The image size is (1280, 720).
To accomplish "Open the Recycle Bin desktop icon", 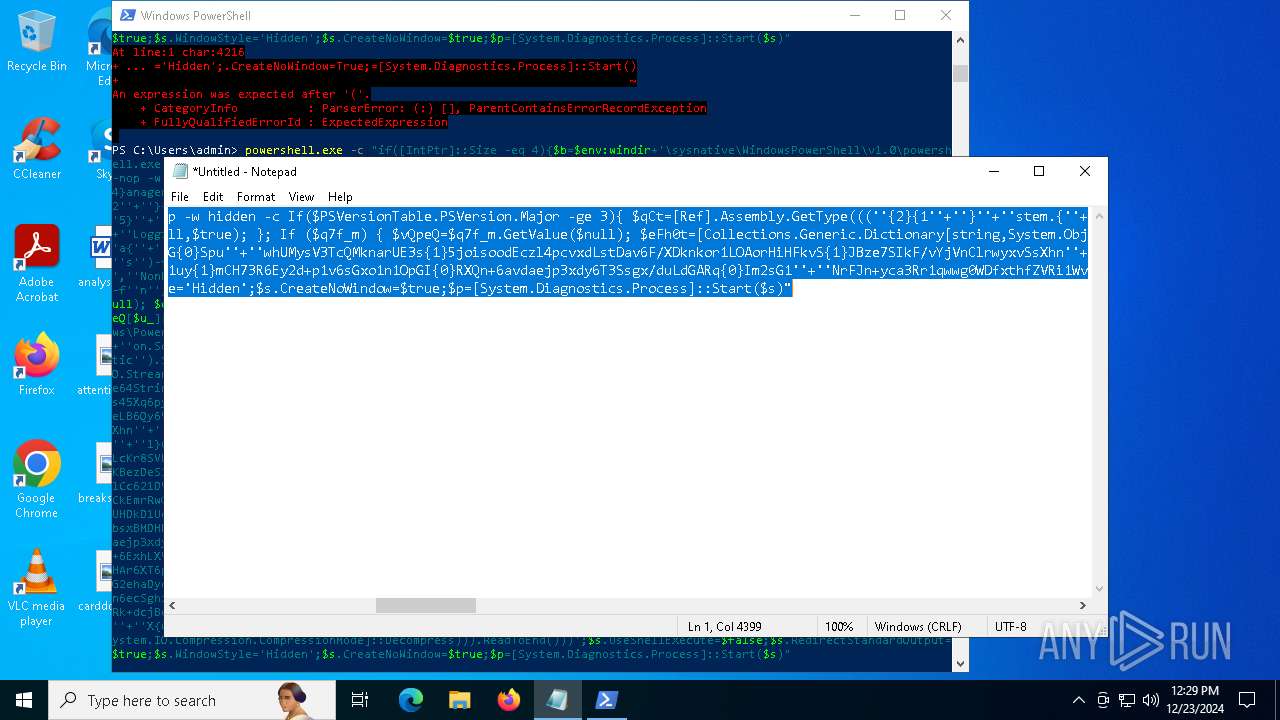I will click(x=37, y=42).
